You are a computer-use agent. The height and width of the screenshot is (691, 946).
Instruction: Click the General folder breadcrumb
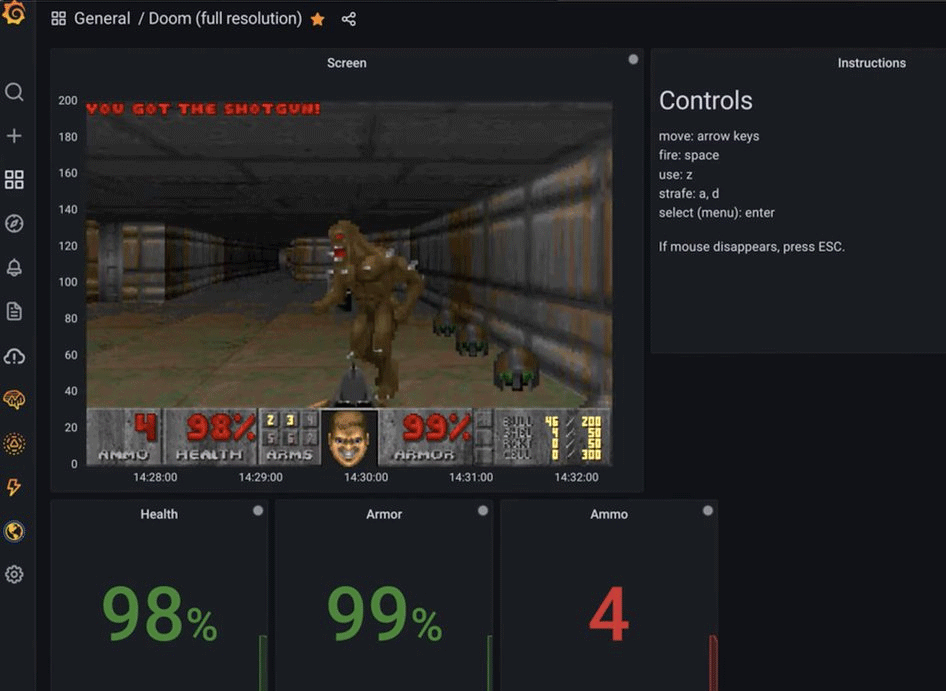102,19
